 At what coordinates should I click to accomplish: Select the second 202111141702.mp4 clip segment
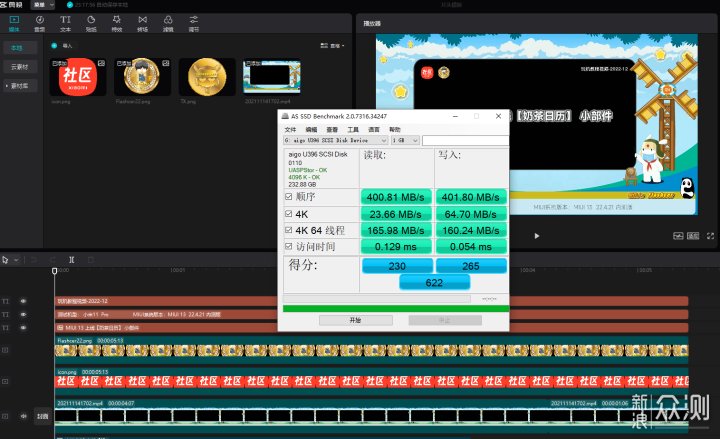[619, 416]
